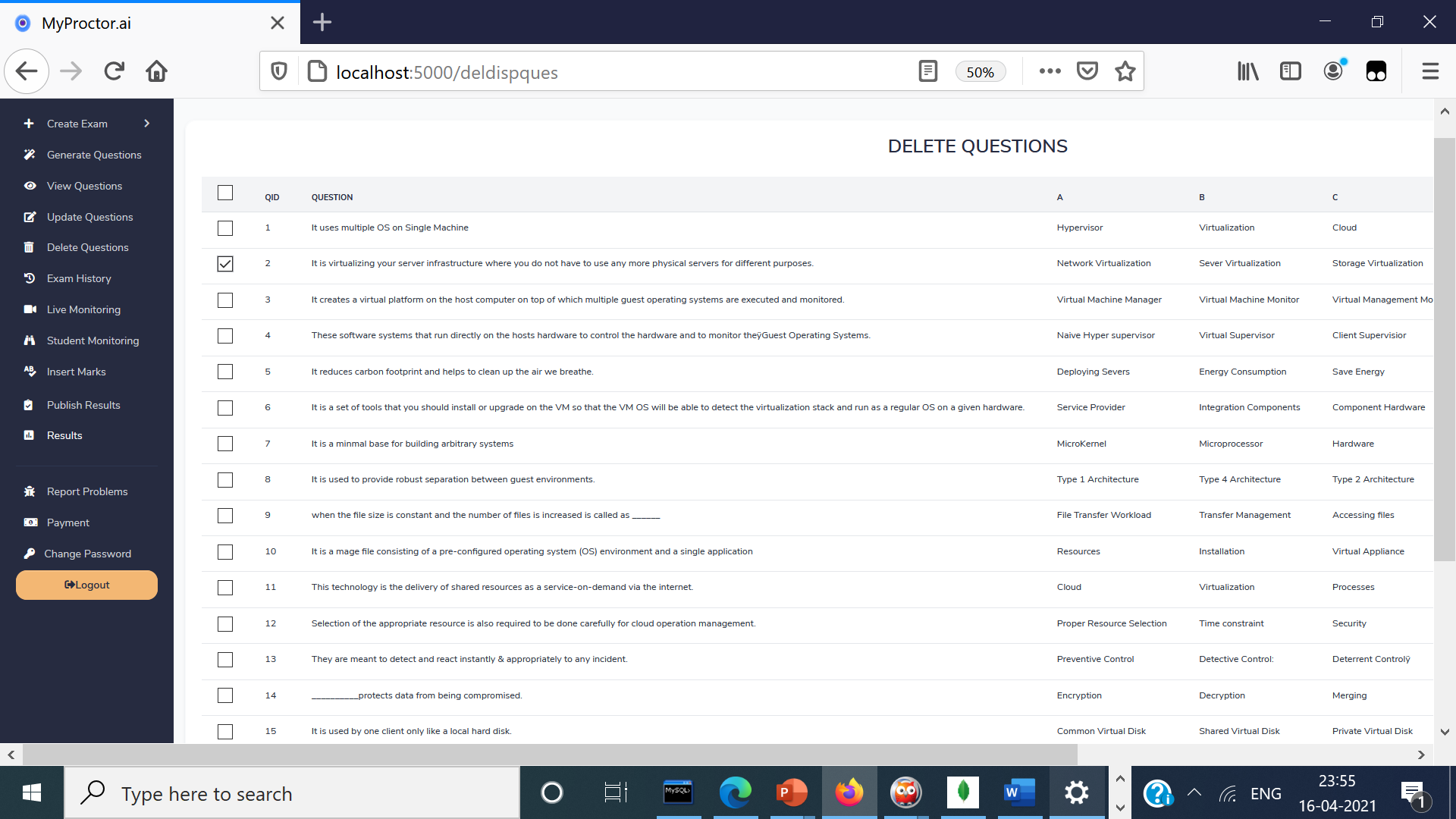1456x819 pixels.
Task: Click the Live Monitoring camera icon
Action: click(x=30, y=309)
